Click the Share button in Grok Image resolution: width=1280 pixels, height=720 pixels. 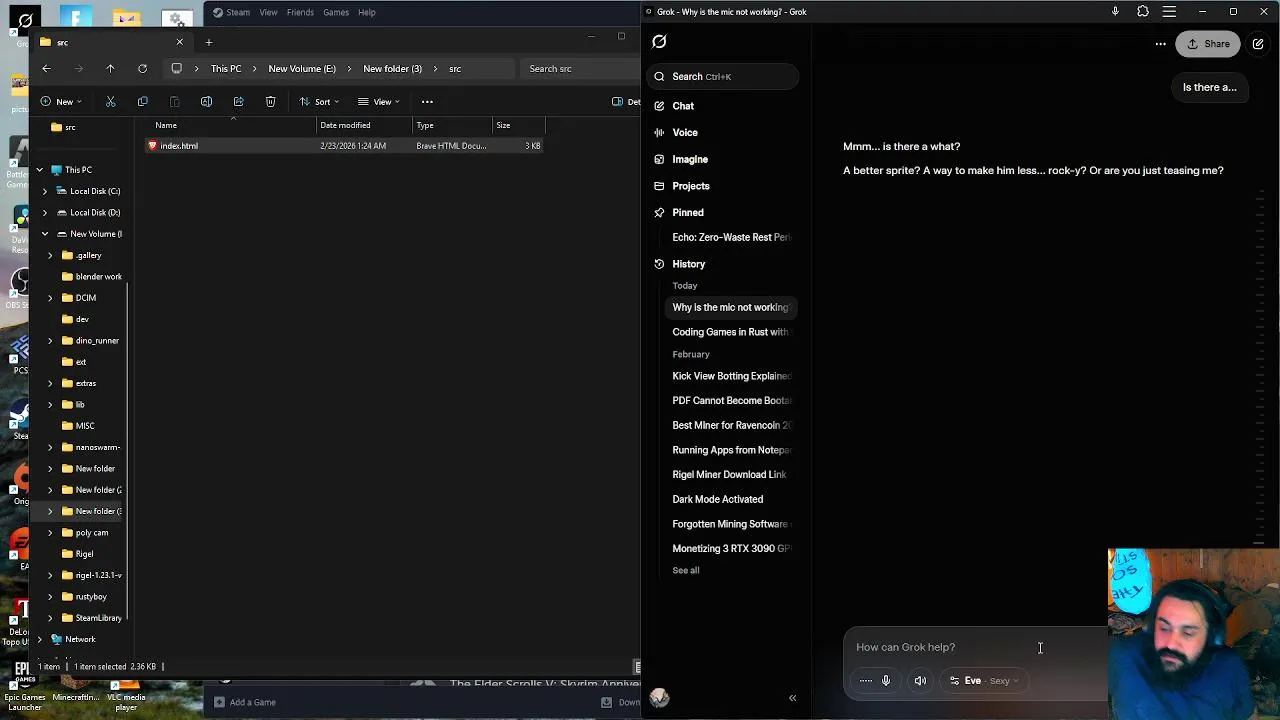(x=1208, y=44)
